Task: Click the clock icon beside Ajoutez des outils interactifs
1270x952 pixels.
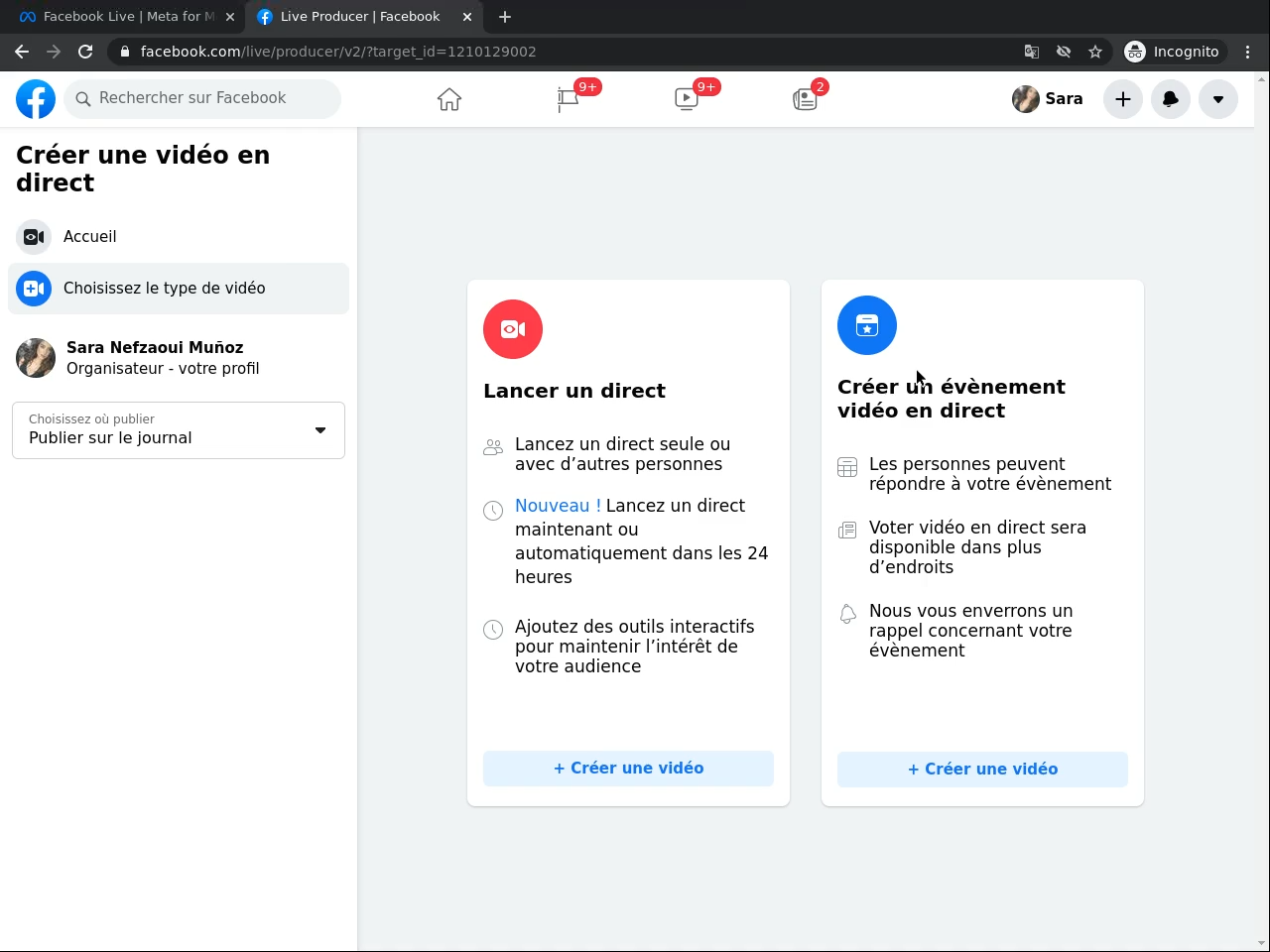Action: tap(493, 630)
